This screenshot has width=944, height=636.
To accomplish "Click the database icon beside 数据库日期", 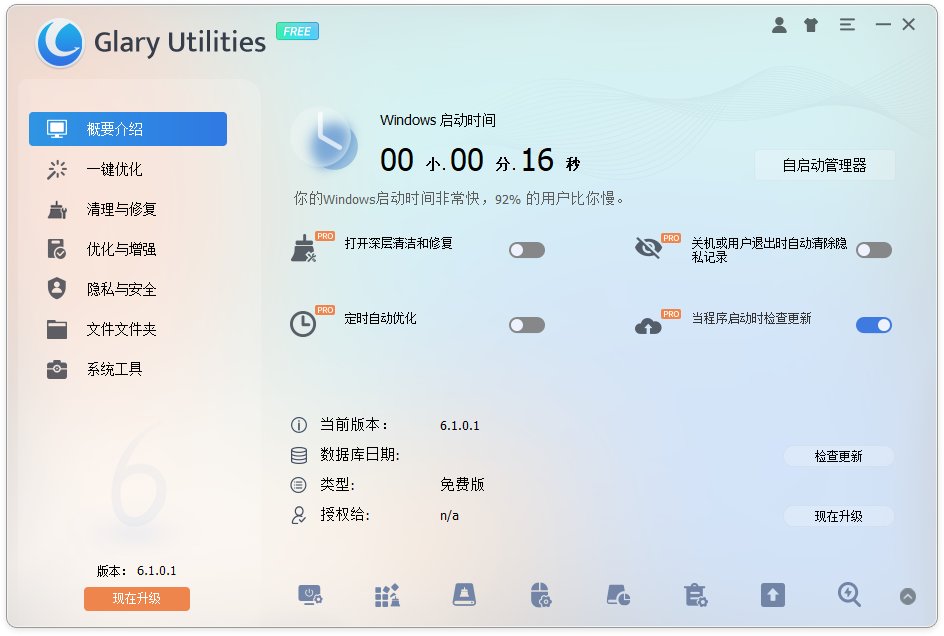I will click(x=299, y=455).
